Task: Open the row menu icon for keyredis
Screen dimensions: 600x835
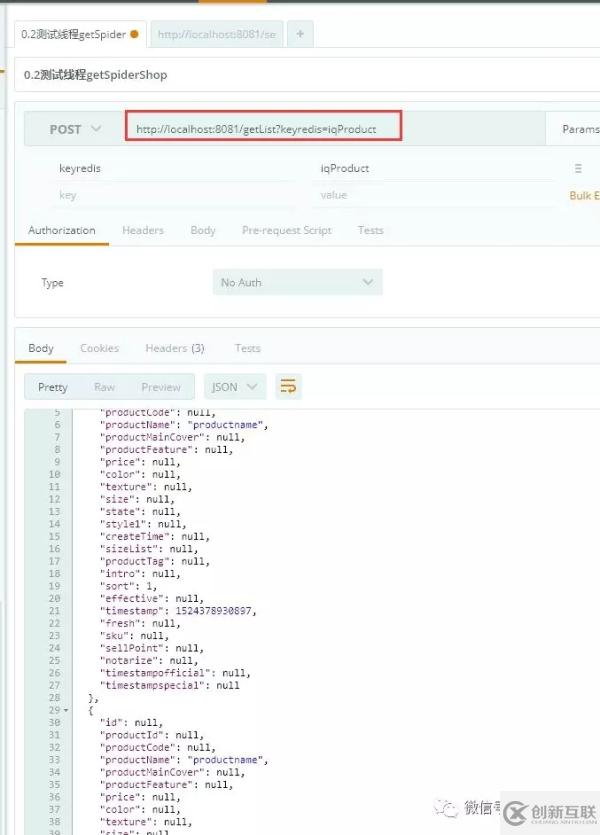Action: (x=578, y=169)
